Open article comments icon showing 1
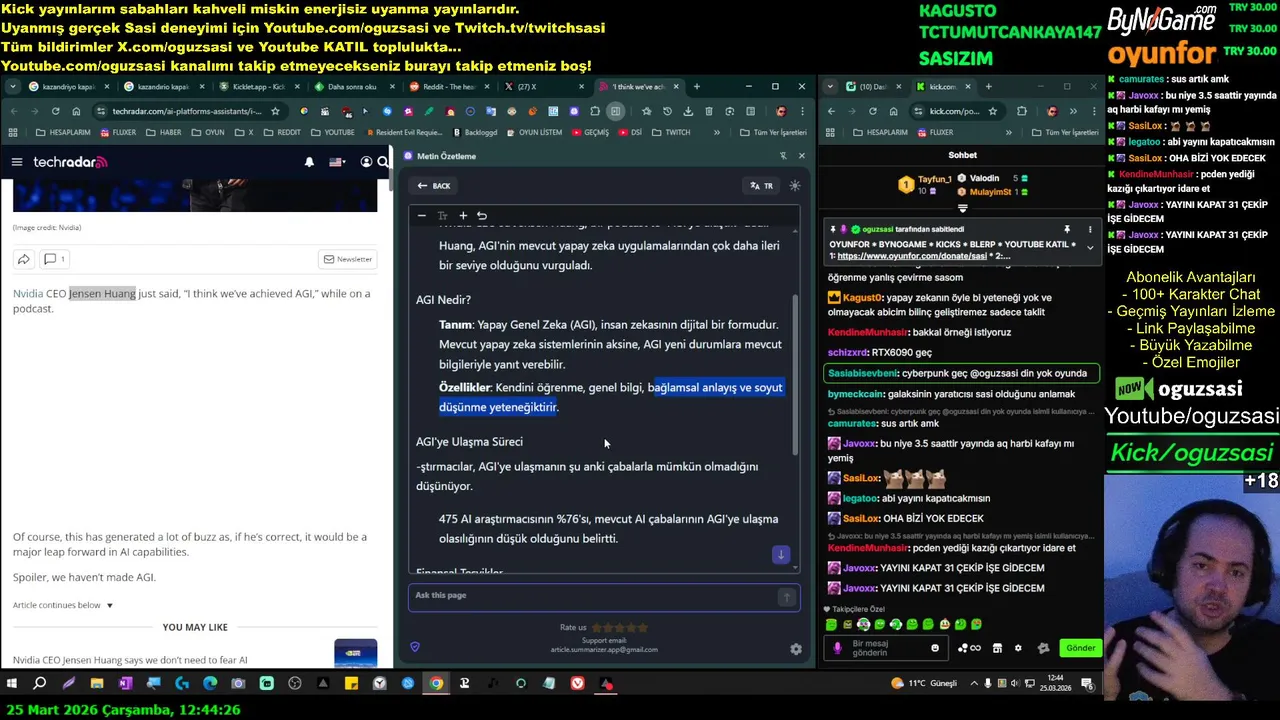1280x720 pixels. (54, 259)
